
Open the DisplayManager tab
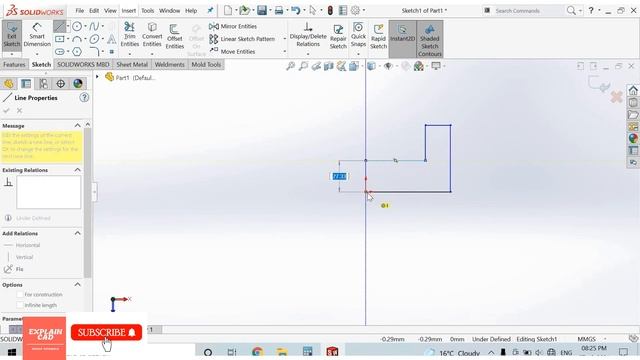coord(78,84)
